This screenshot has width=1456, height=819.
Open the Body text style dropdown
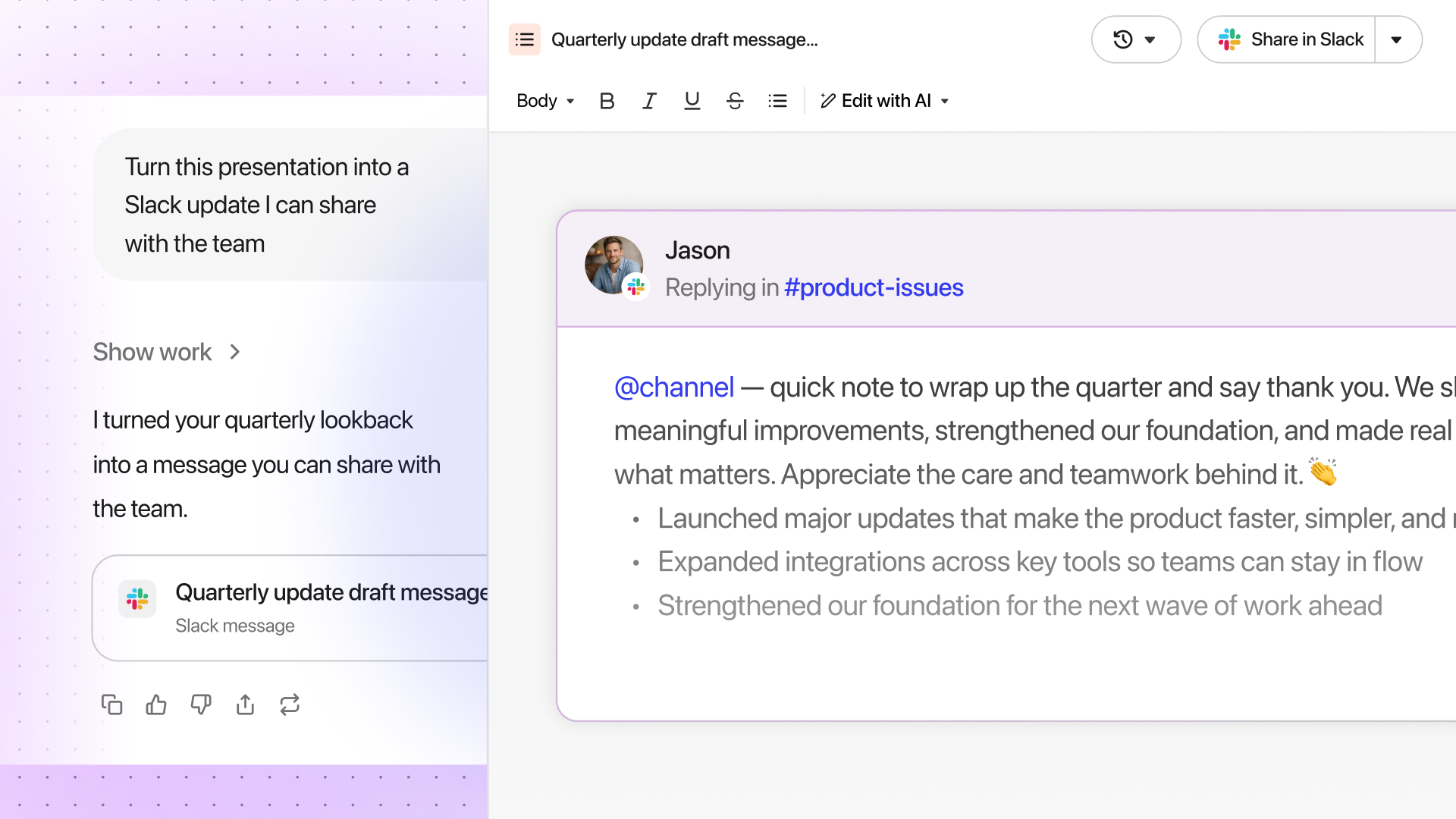pos(545,101)
